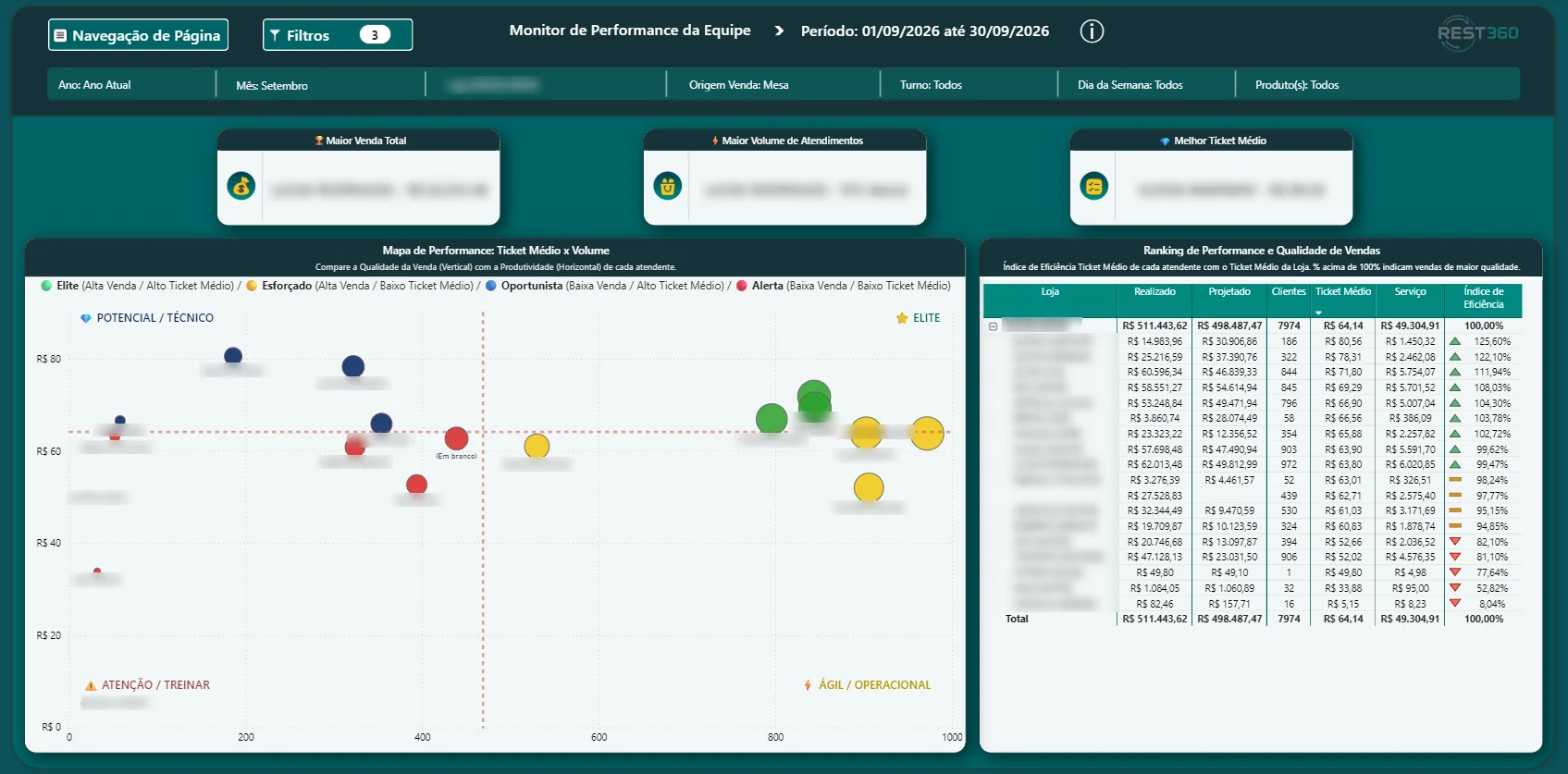Click the REST360 logo
This screenshot has height=774, width=1568.
click(1477, 33)
